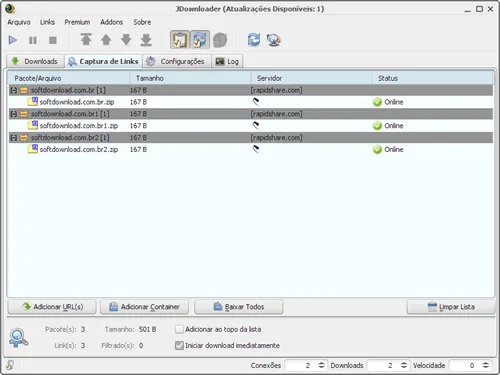Viewport: 500px width, 375px height.
Task: Click the Conexões value field
Action: (301, 365)
